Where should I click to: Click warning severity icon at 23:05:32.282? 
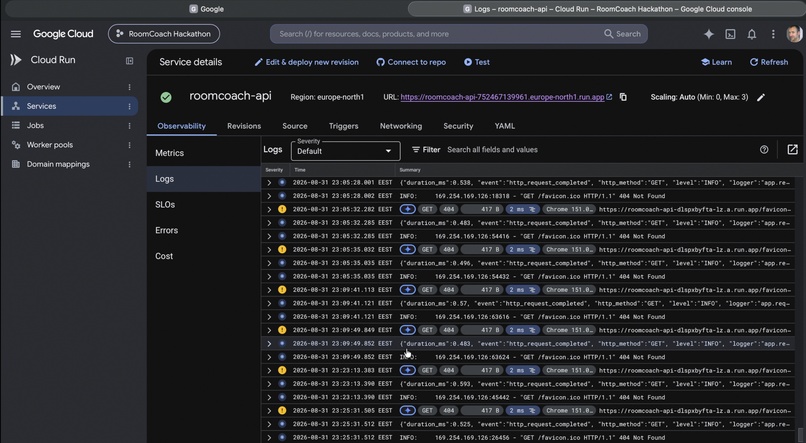pyautogui.click(x=282, y=209)
